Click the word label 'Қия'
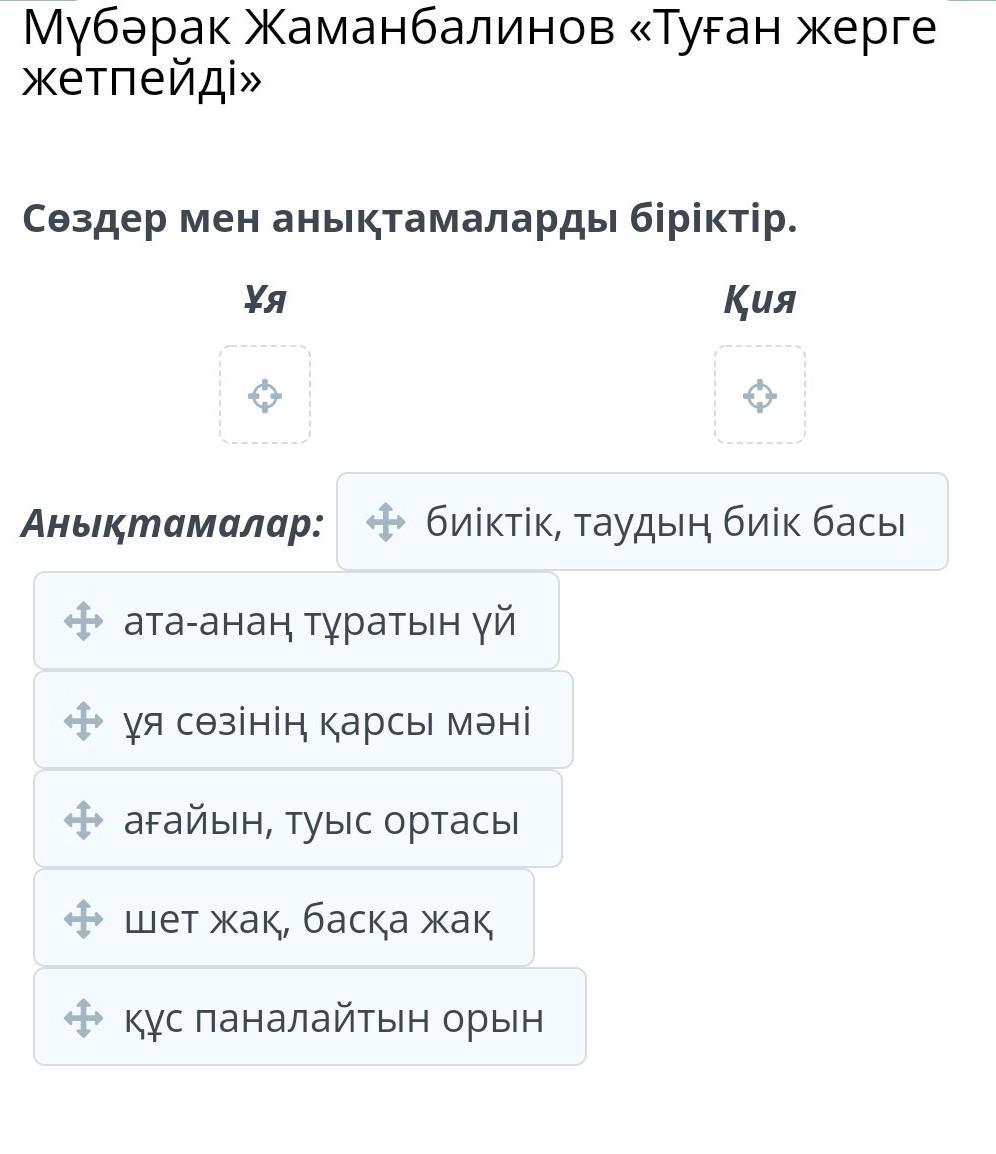996x1154 pixels. click(760, 299)
